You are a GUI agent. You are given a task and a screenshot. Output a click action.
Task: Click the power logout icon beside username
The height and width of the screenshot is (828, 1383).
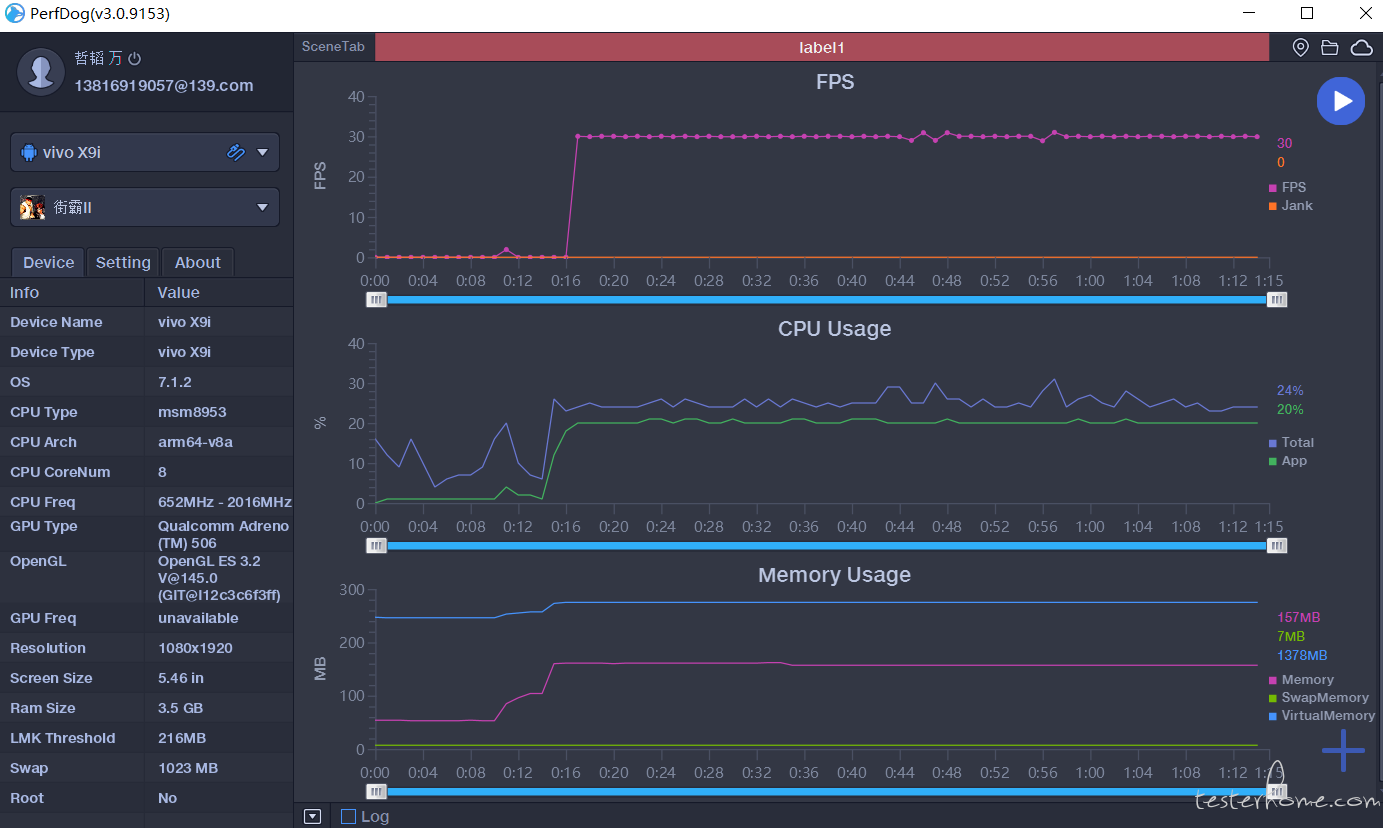click(x=135, y=59)
